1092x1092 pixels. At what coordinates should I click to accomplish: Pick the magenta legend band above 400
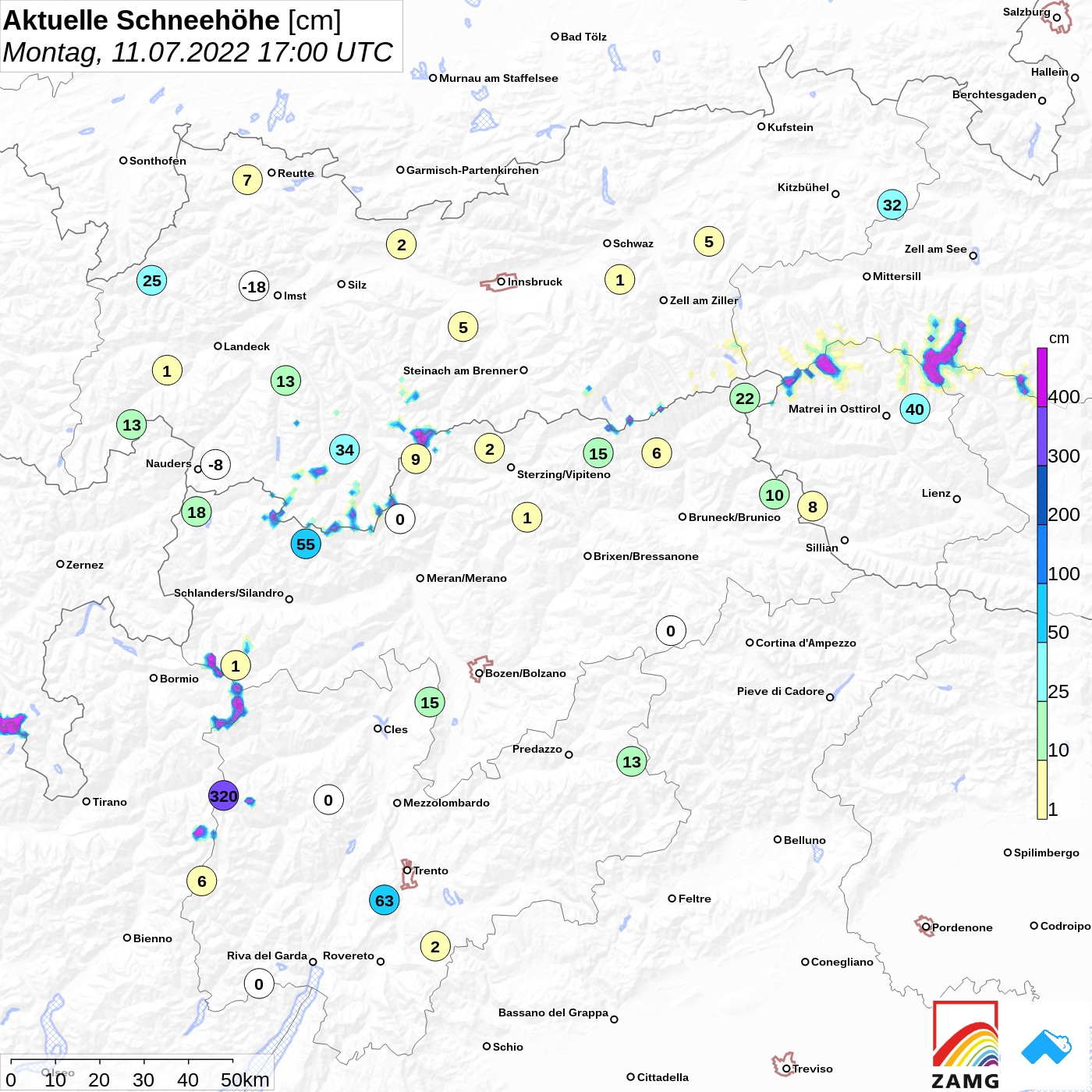1042,378
